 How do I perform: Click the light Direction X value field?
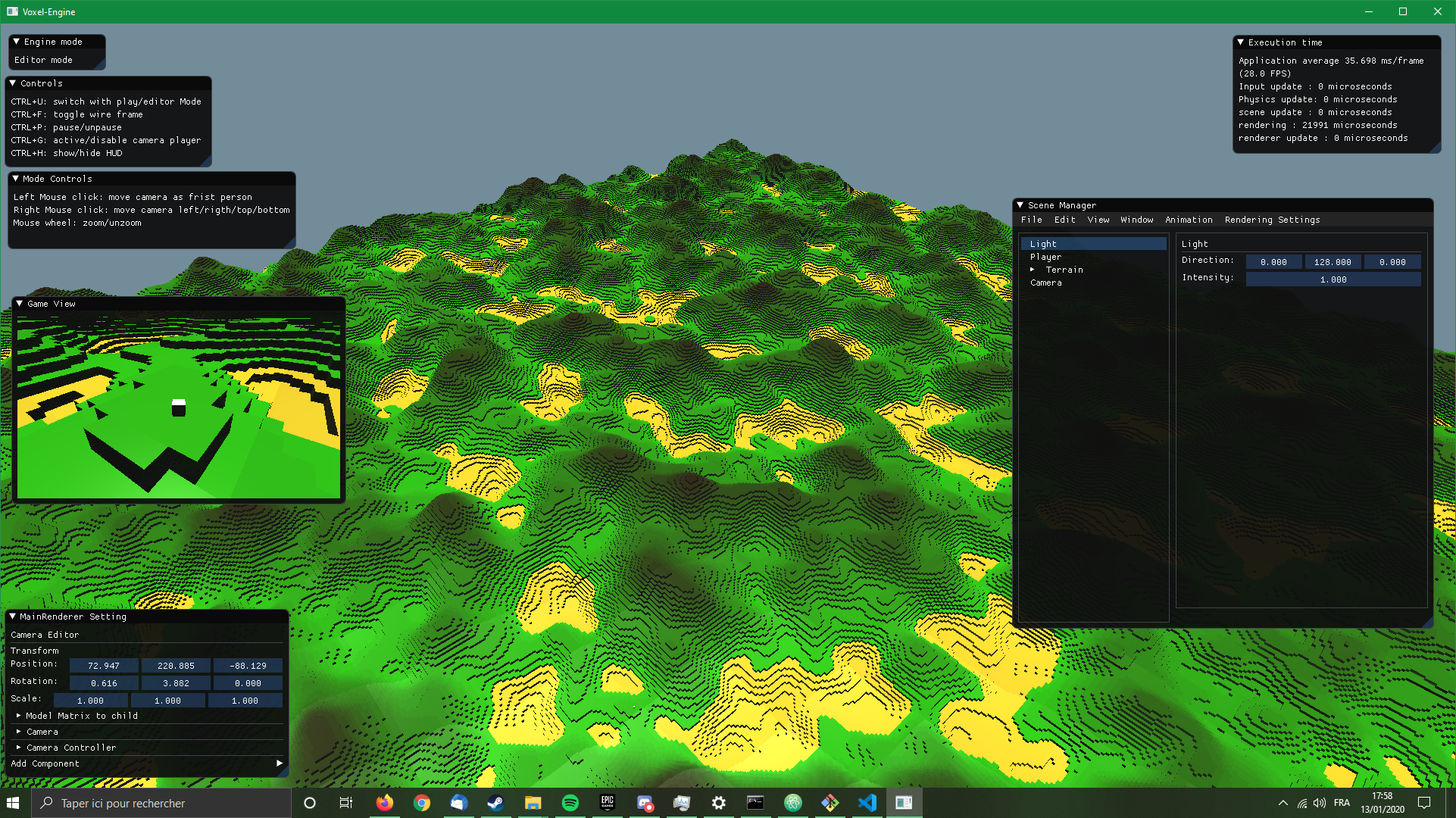point(1273,262)
